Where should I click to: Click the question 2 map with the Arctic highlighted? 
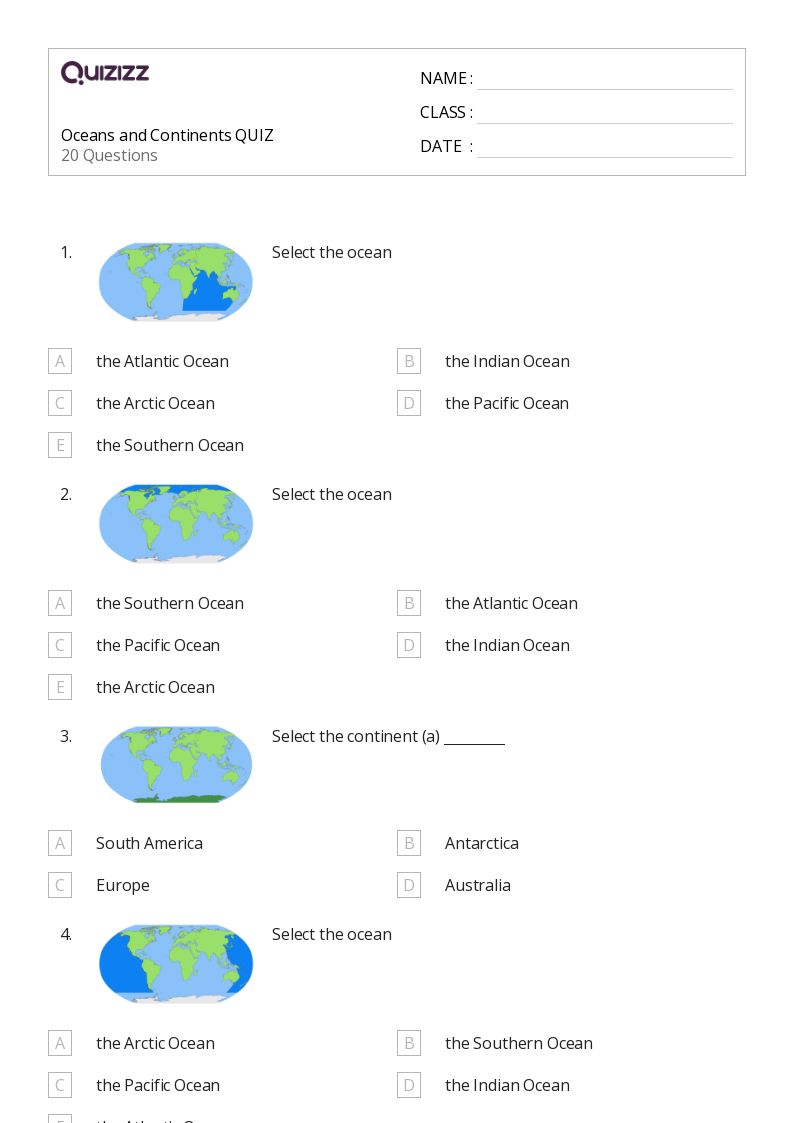(x=175, y=524)
